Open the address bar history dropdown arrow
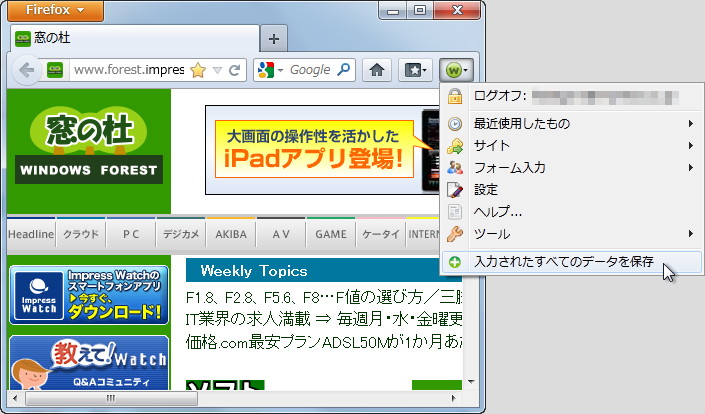705x414 pixels. pos(218,70)
